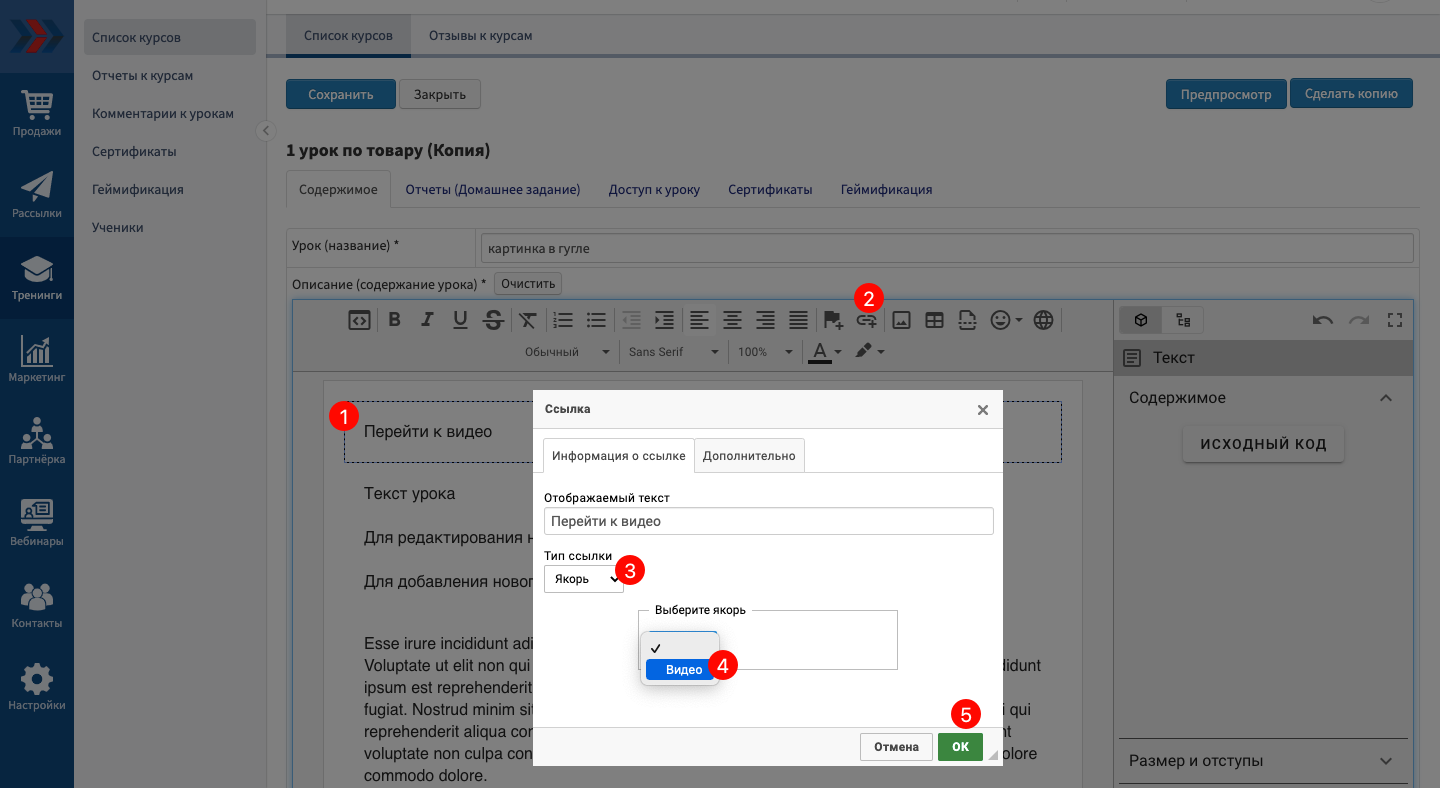This screenshot has width=1440, height=788.
Task: Collapse the left sidebar with the chevron
Action: [x=265, y=130]
